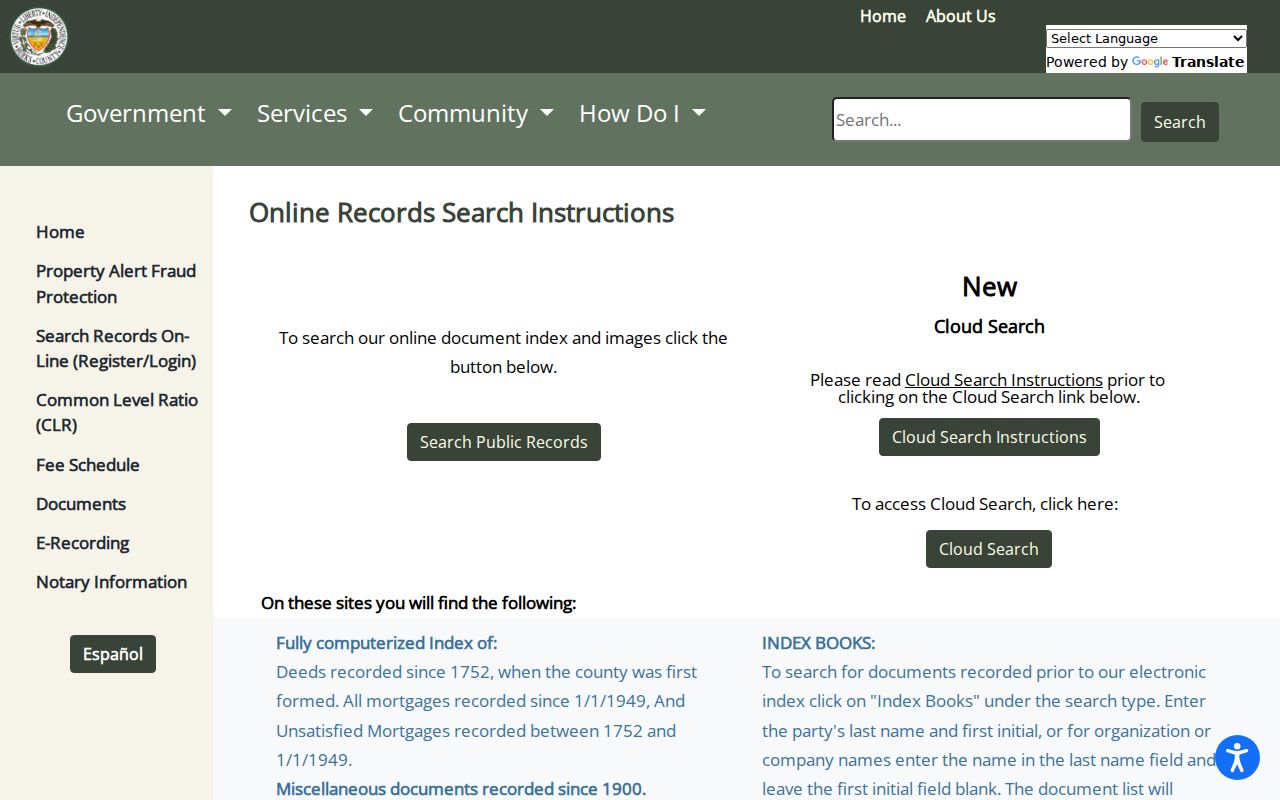Image resolution: width=1280 pixels, height=800 pixels.
Task: Click the Cloud Search button
Action: pyautogui.click(x=989, y=549)
